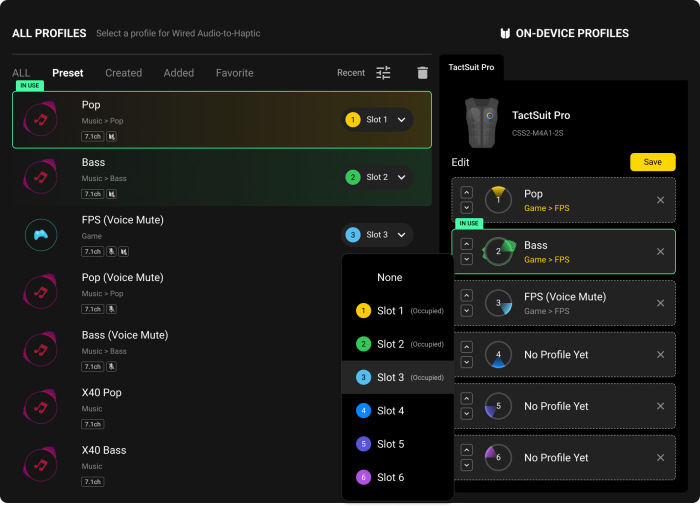Move slot 4 entry up
The width and height of the screenshot is (700, 506).
467,347
